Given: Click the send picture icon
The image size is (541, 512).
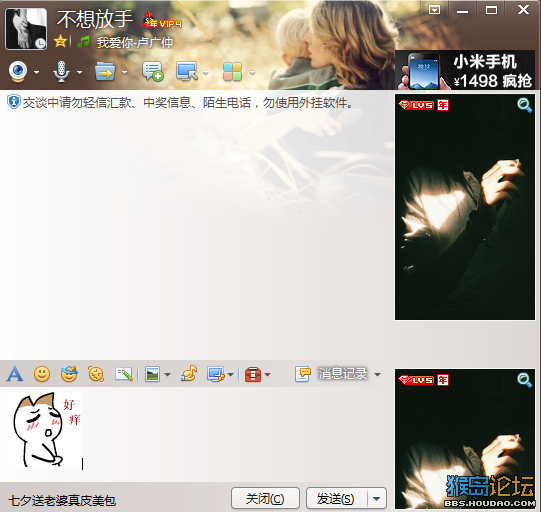Looking at the screenshot, I should coord(152,374).
